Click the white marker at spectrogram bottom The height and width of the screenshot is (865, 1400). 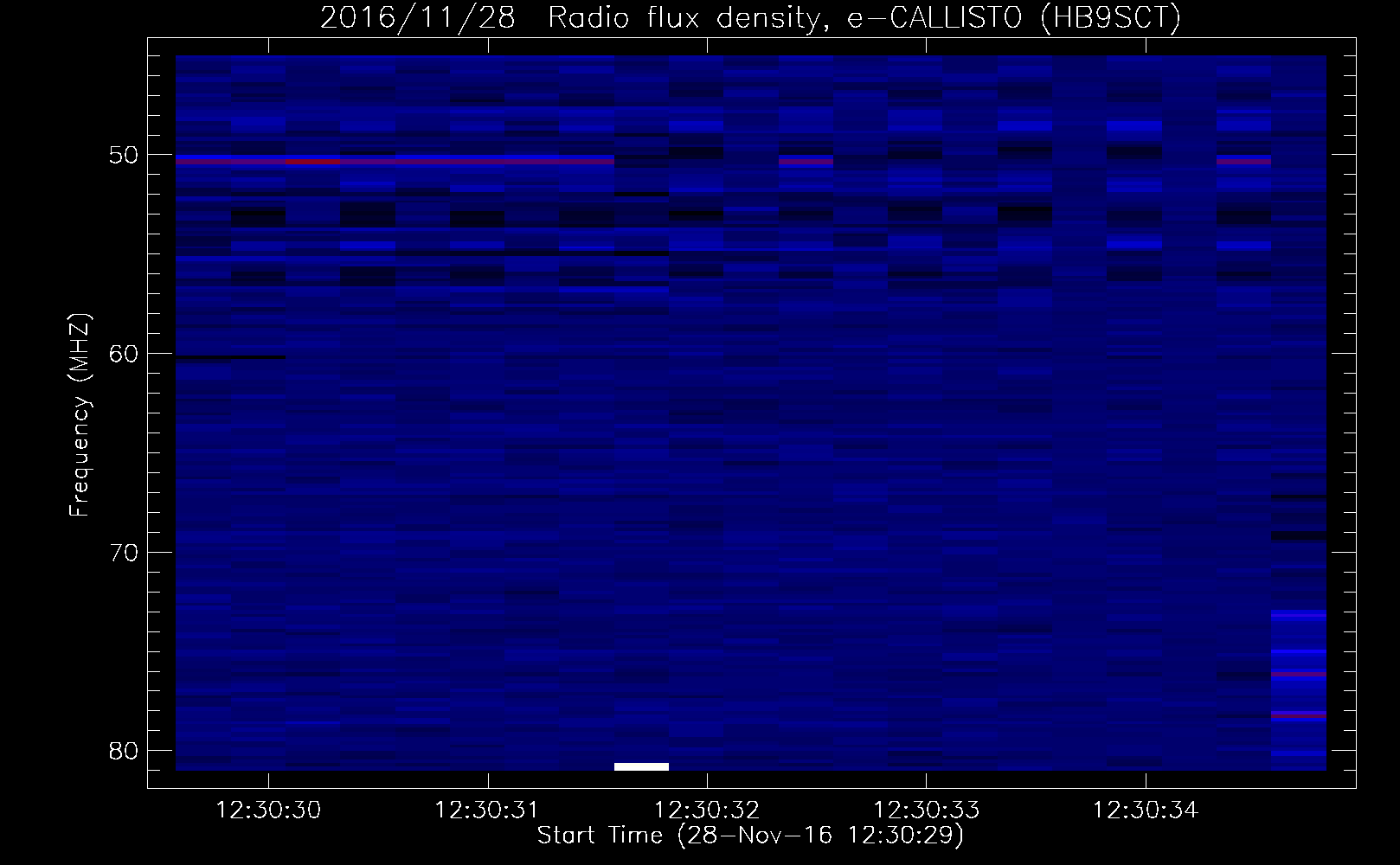point(641,766)
